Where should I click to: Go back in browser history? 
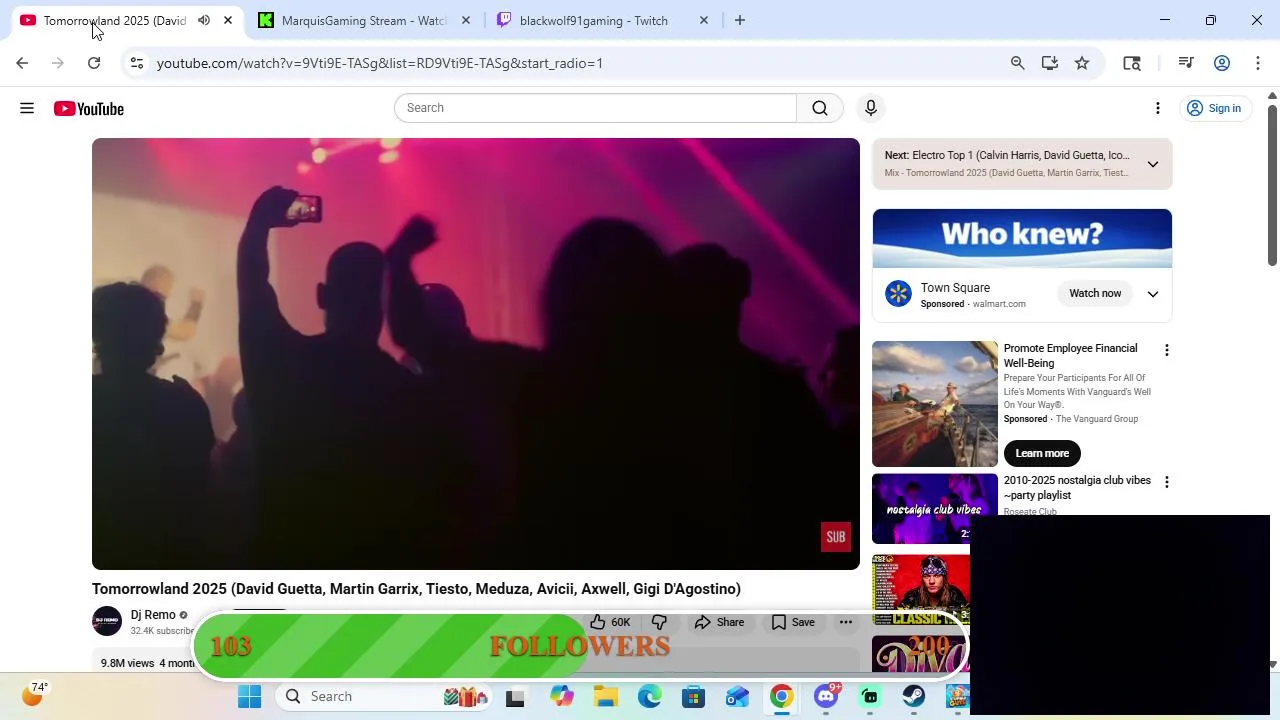(x=22, y=63)
